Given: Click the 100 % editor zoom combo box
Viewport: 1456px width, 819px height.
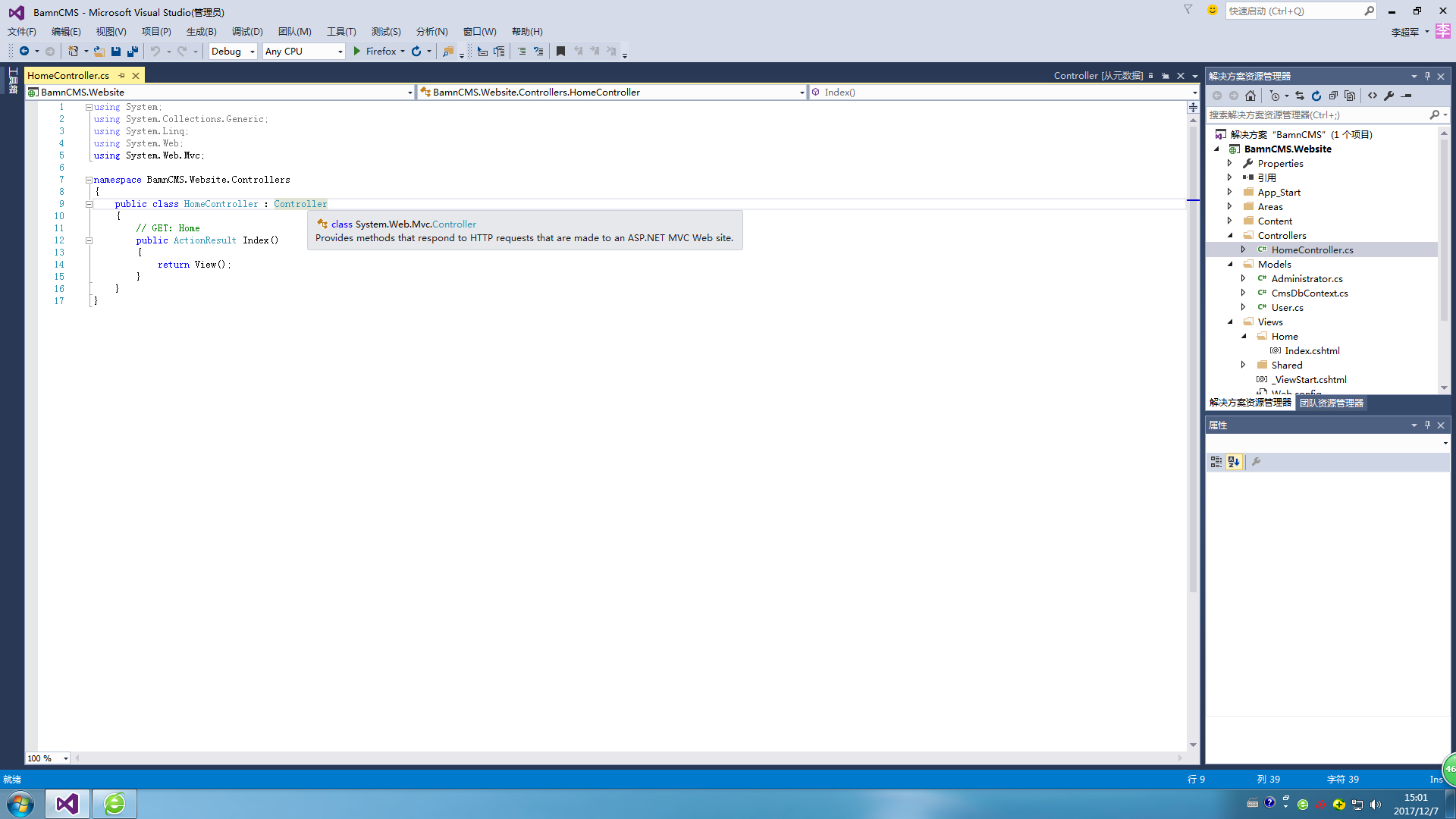Looking at the screenshot, I should [47, 758].
